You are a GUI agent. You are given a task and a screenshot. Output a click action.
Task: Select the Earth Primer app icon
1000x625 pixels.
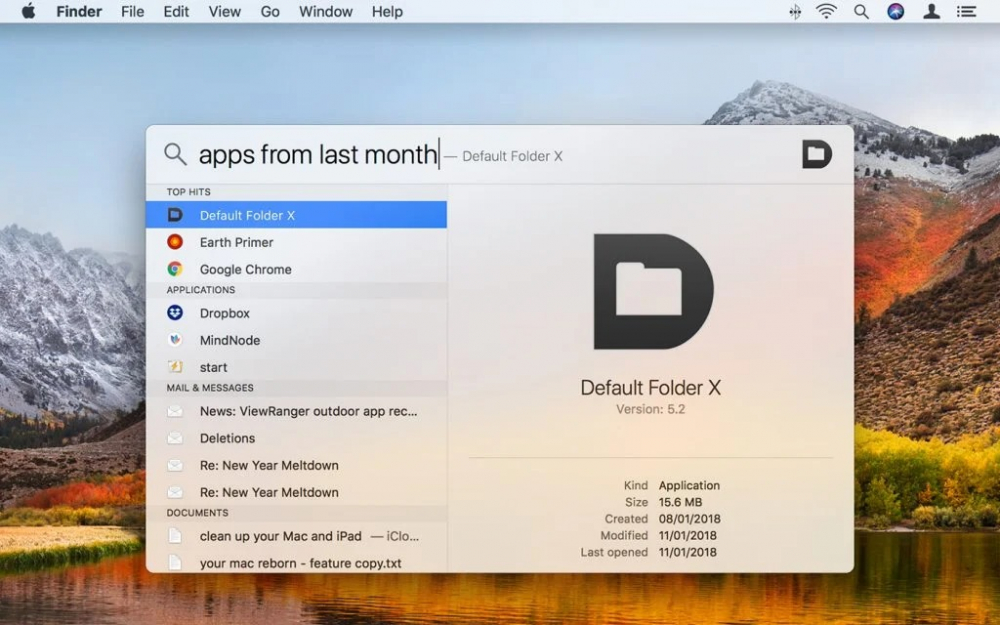pyautogui.click(x=175, y=242)
